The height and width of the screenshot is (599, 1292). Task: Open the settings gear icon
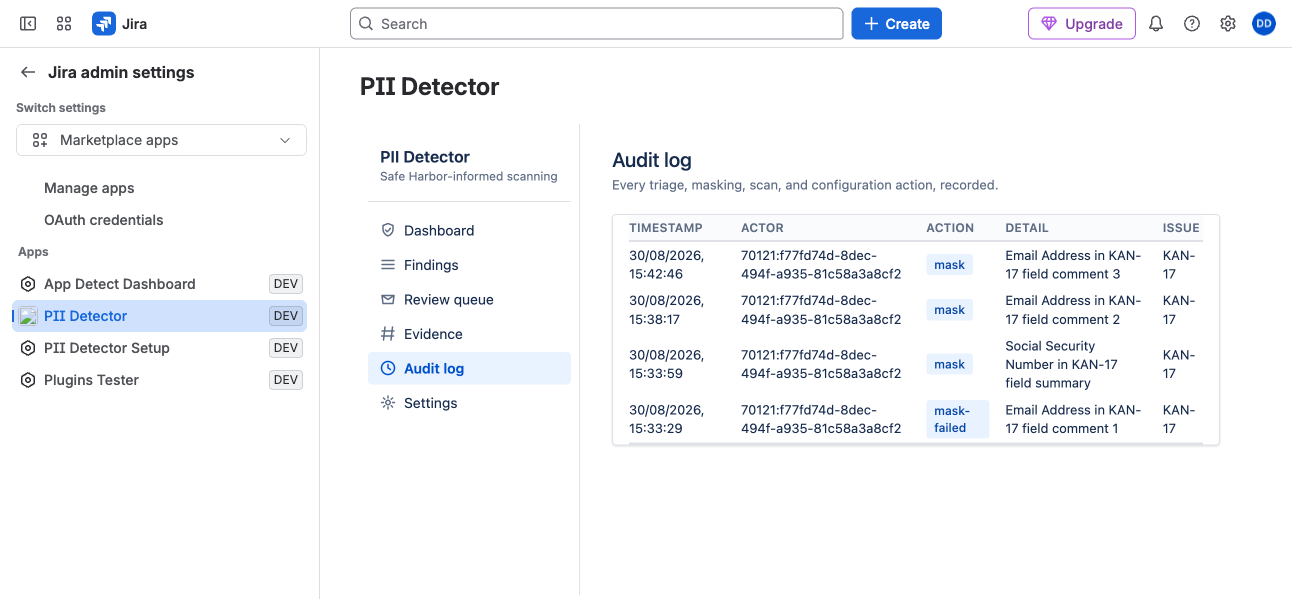tap(1228, 24)
